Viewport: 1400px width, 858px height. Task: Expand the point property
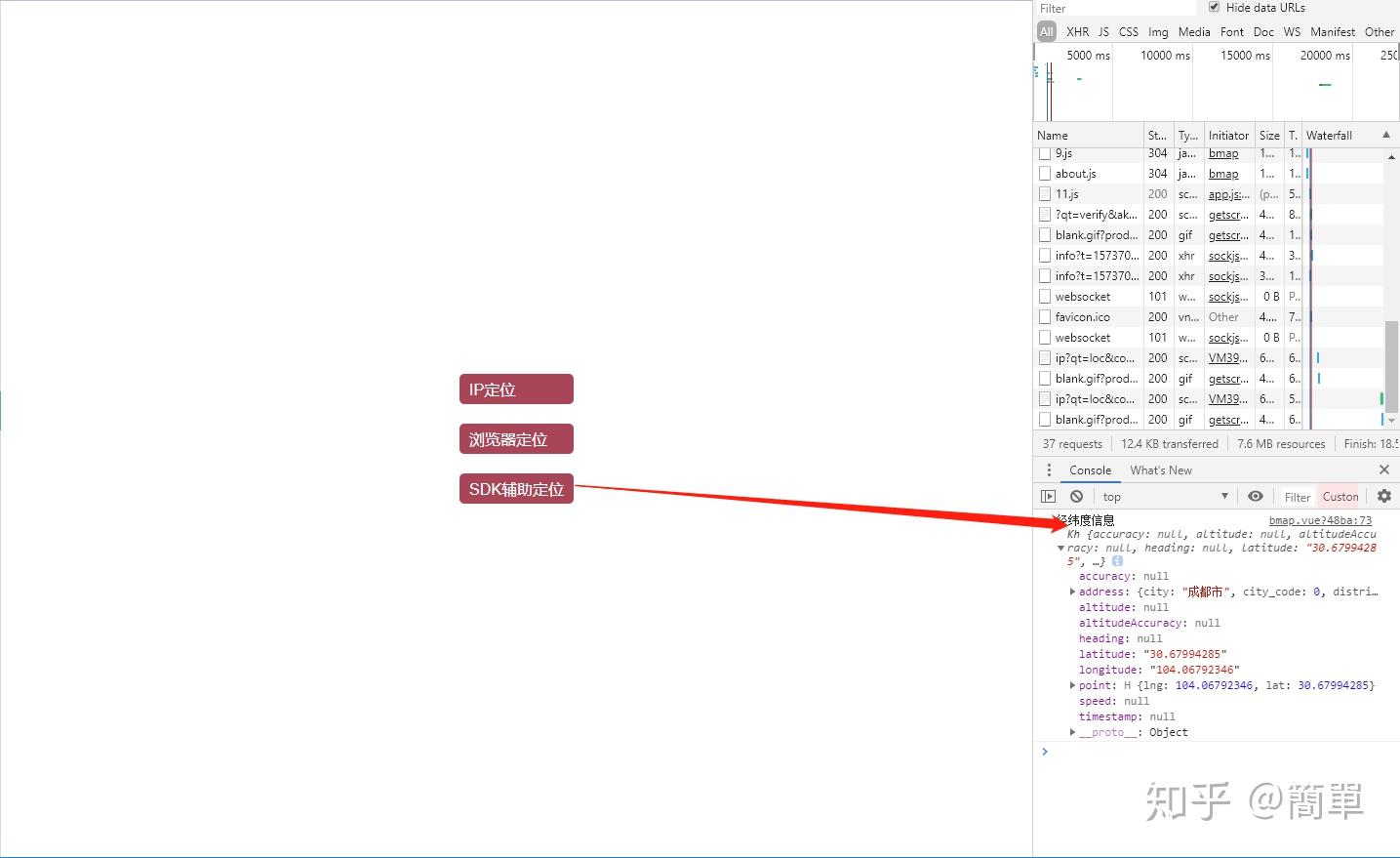click(1072, 685)
